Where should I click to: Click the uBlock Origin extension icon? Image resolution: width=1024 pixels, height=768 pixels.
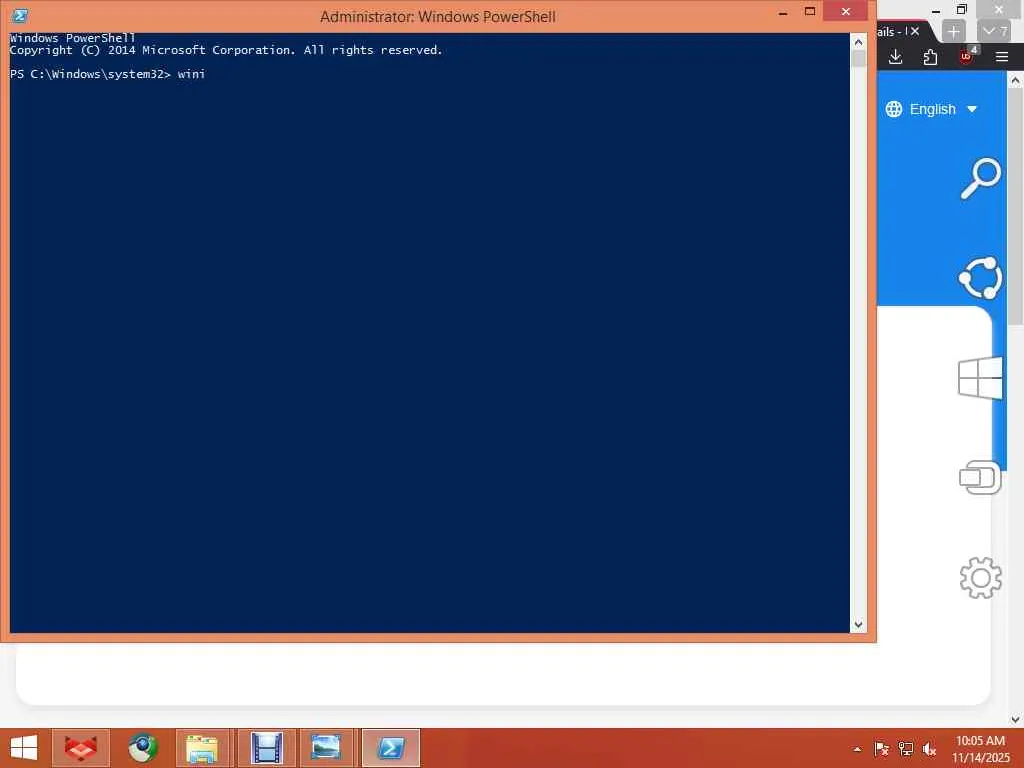(x=967, y=56)
